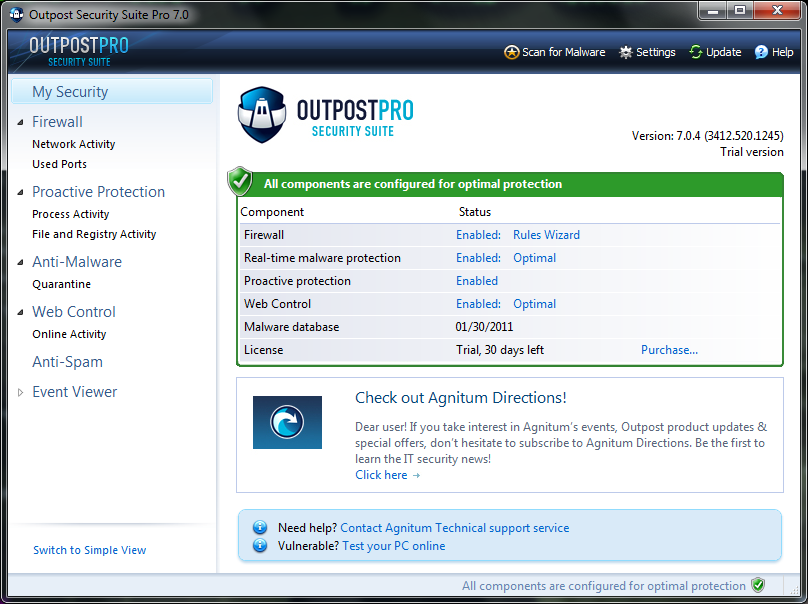This screenshot has width=808, height=604.
Task: Click the green Update arrows icon
Action: tap(696, 52)
